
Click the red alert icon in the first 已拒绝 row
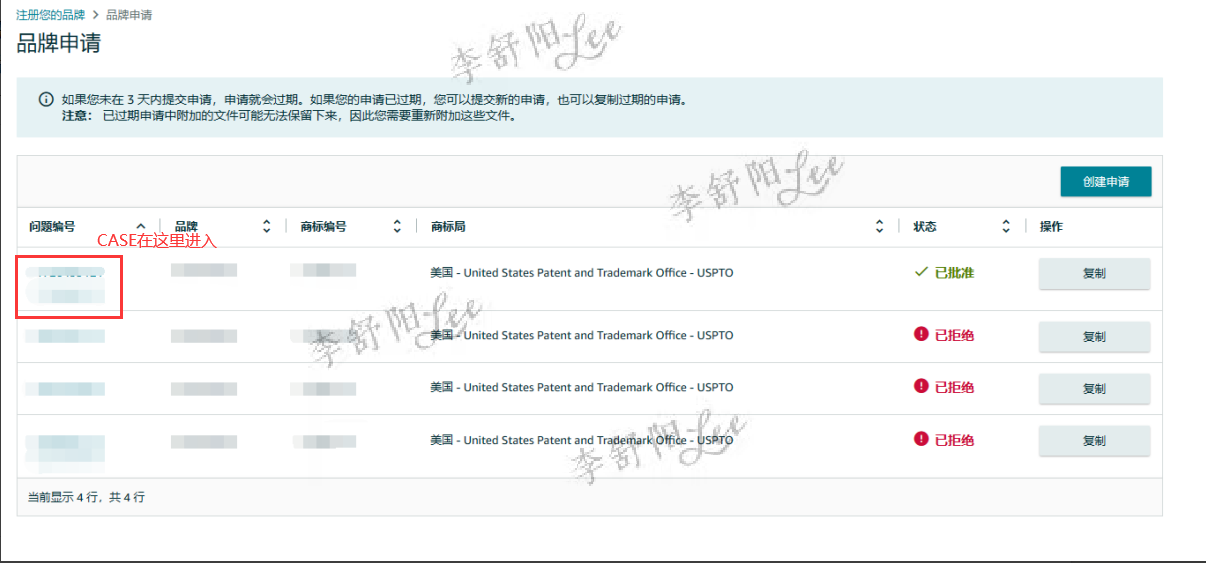[921, 334]
